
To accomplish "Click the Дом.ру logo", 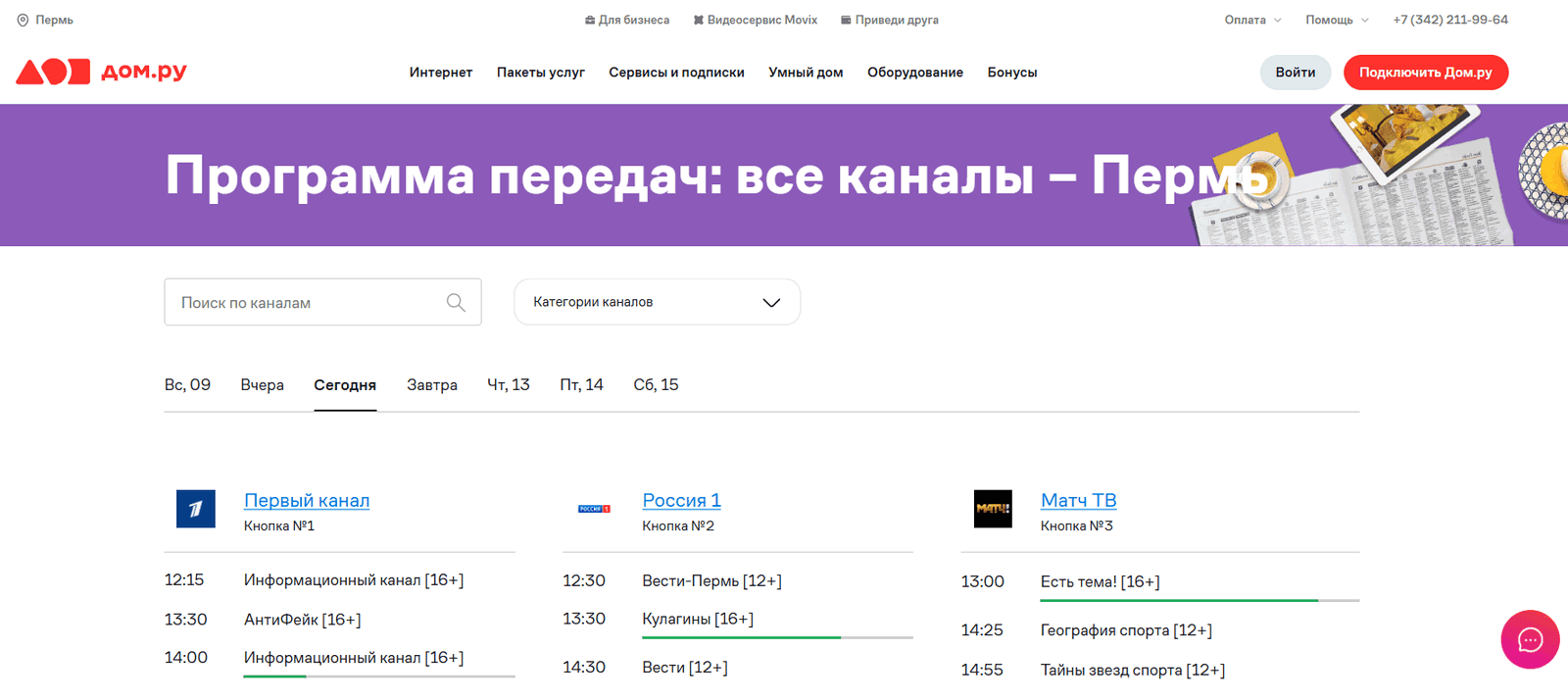I will [x=101, y=72].
